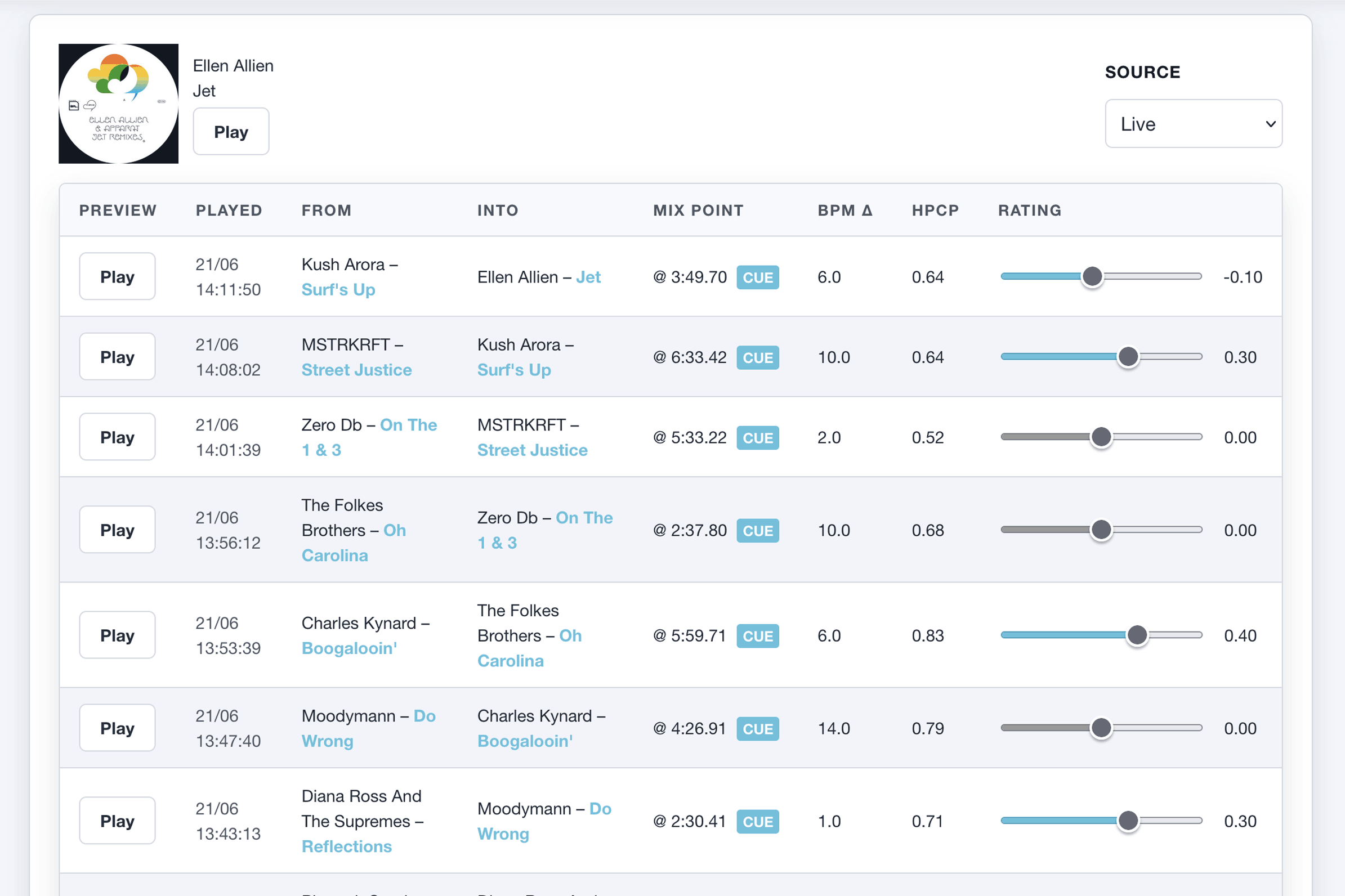Open Jet link in Into column

588,277
